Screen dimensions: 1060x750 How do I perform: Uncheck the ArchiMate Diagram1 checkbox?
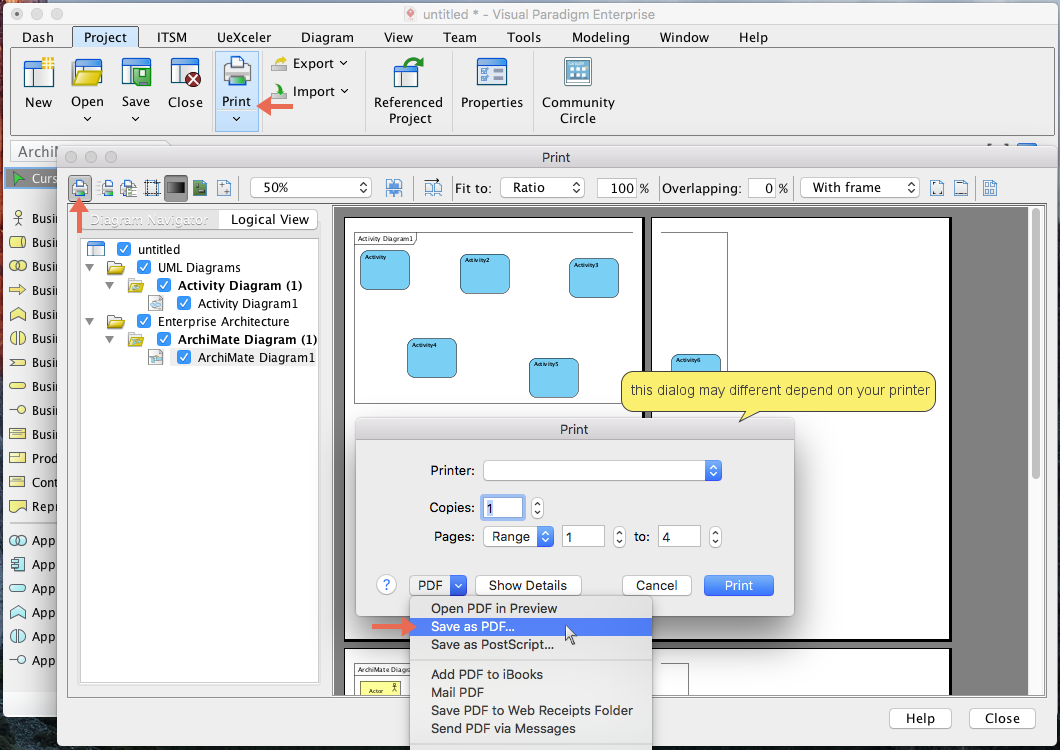pos(184,357)
